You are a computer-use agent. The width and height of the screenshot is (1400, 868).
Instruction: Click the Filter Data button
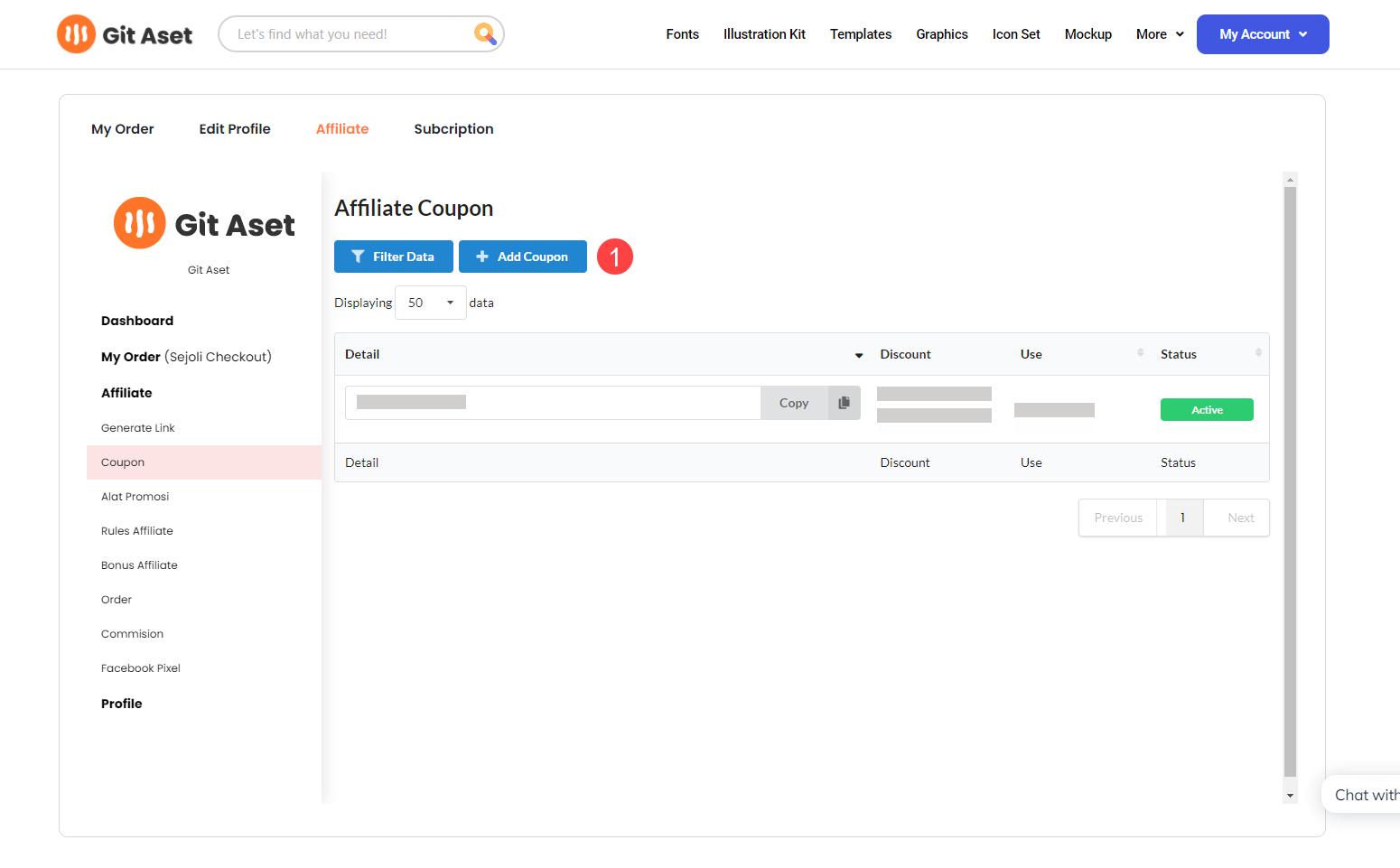pos(394,257)
